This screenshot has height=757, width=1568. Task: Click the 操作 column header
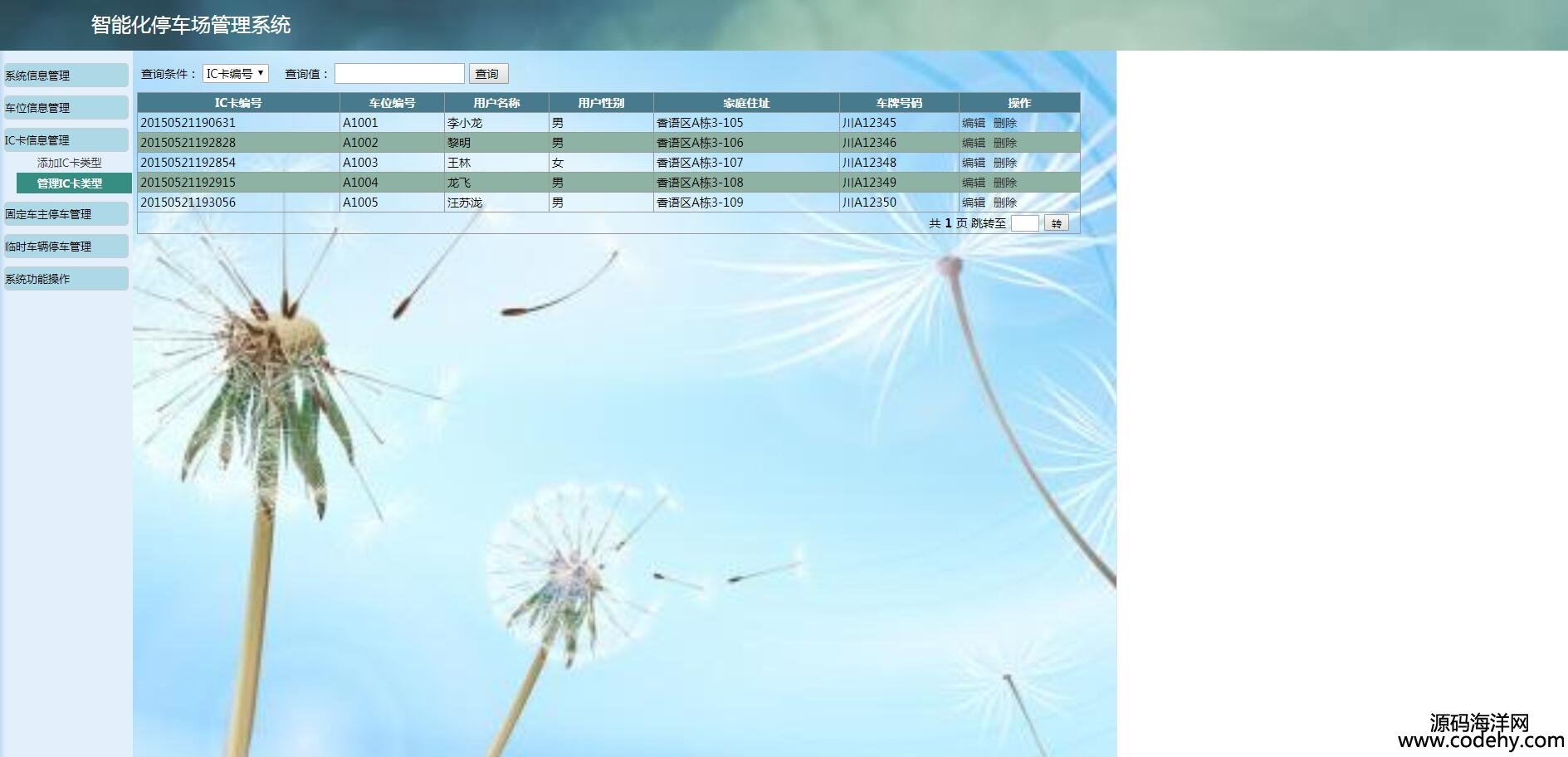tap(1019, 103)
